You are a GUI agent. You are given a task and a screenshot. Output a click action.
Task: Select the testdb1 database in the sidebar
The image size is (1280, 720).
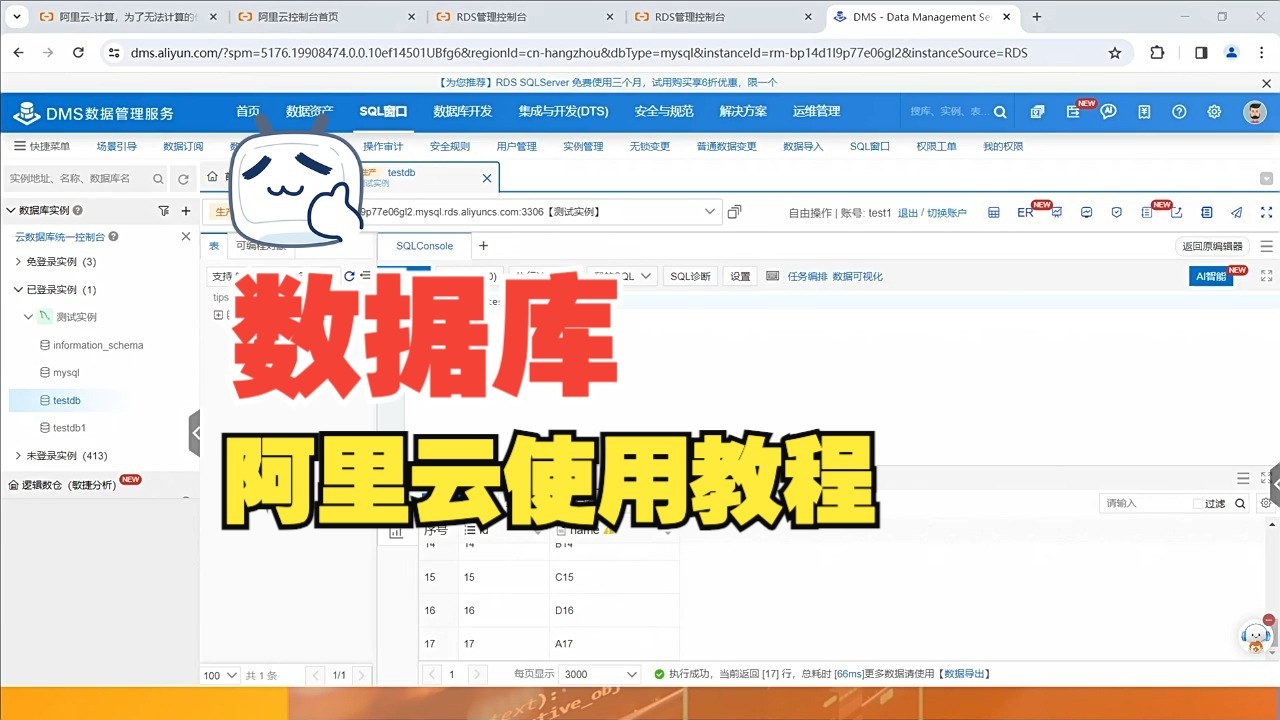[66, 427]
